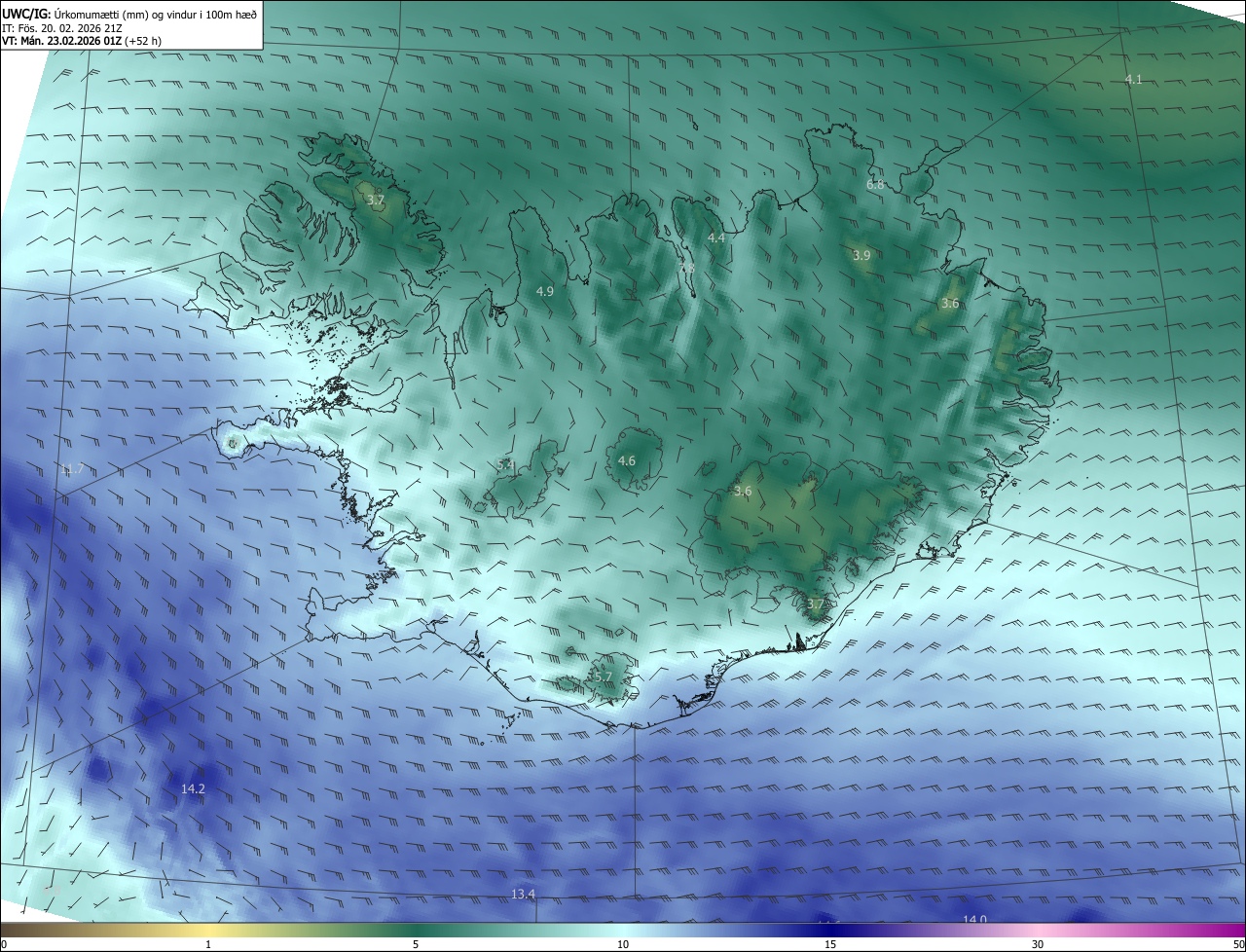Click the initial time 'IT: Fös. 20. 02. 2026 21Z'

point(61,28)
